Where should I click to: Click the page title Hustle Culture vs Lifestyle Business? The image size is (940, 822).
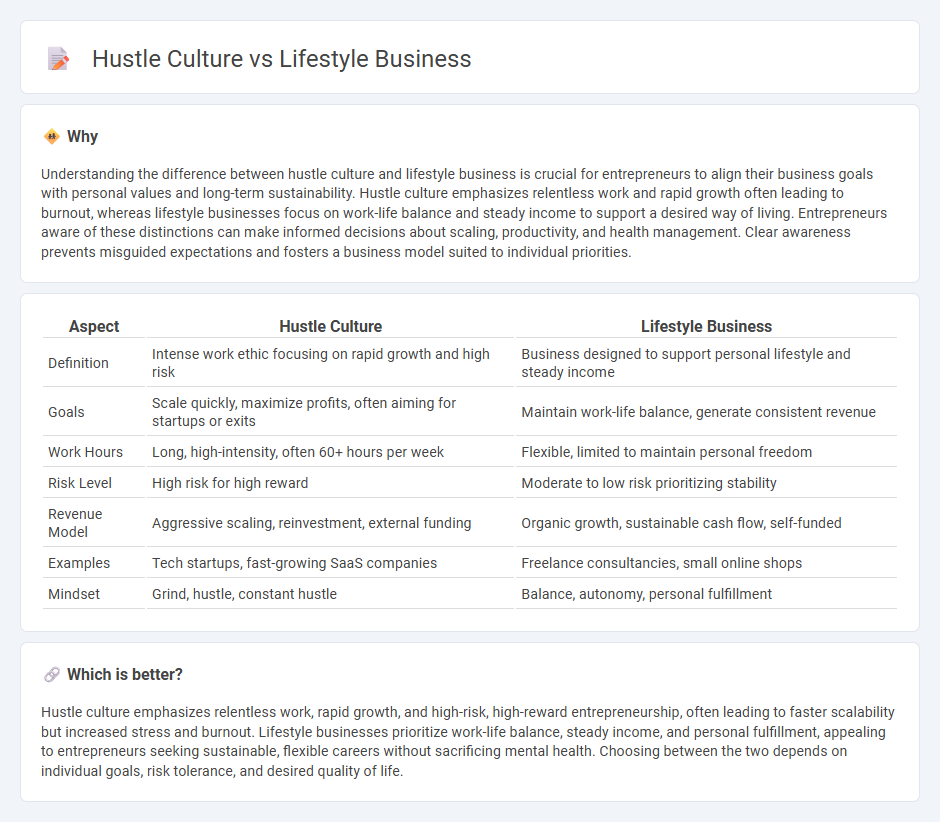click(x=282, y=59)
